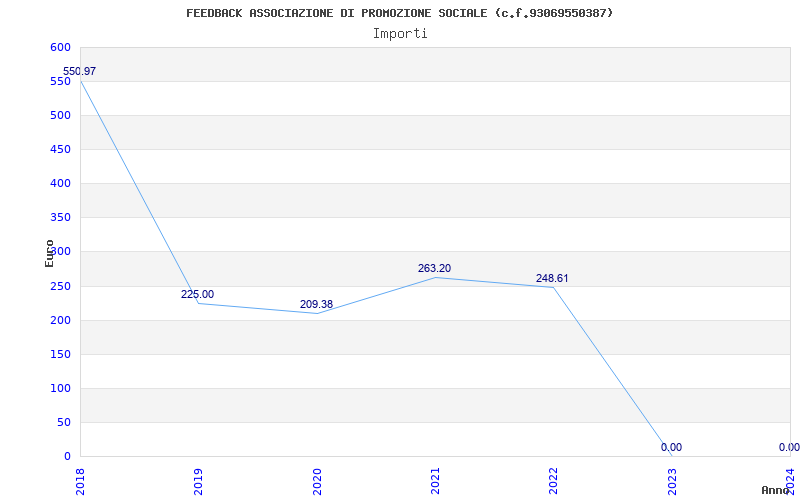
Task: Click the 2023 x-axis label
Action: 672,481
